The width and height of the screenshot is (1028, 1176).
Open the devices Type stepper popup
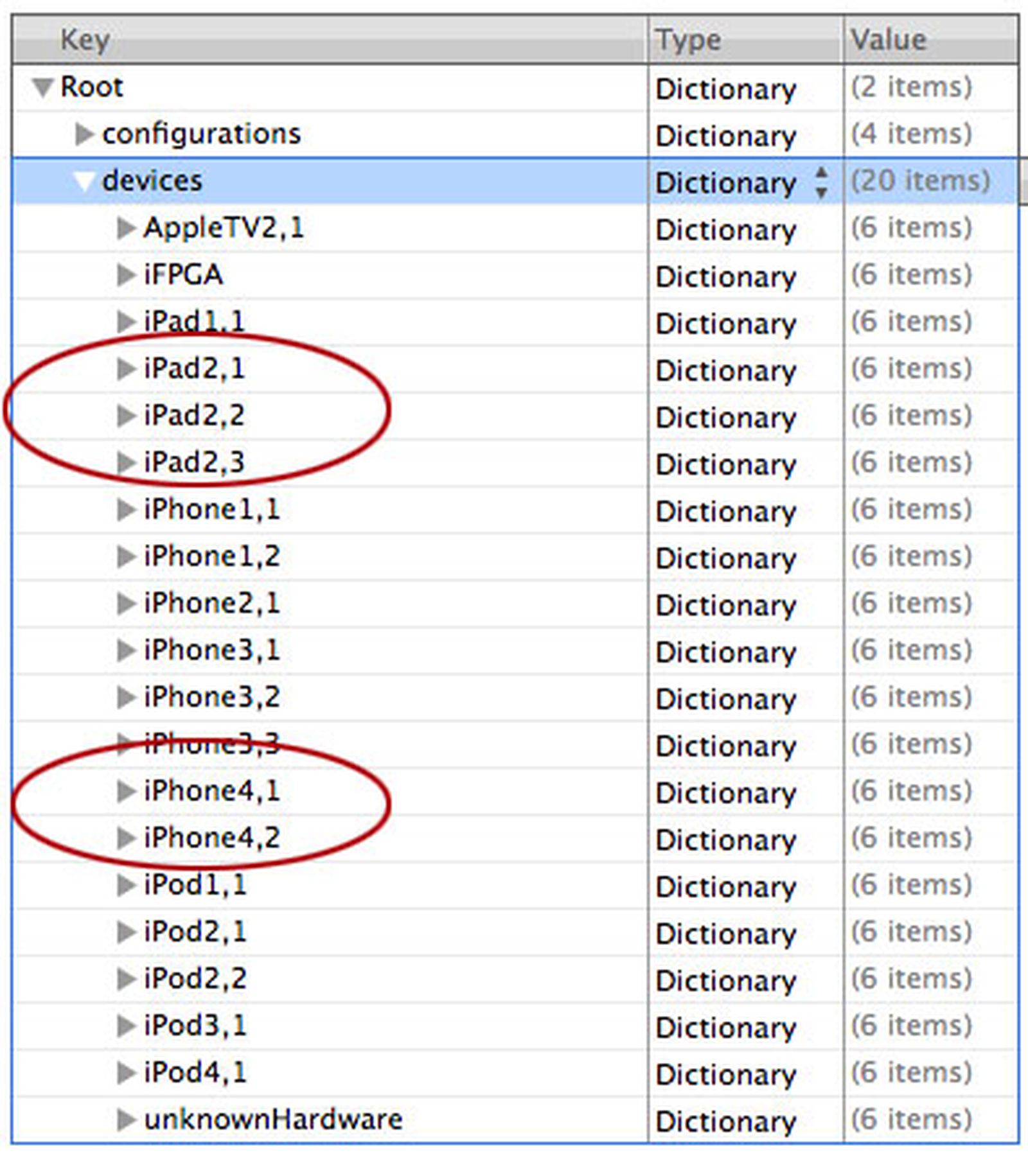(x=820, y=182)
